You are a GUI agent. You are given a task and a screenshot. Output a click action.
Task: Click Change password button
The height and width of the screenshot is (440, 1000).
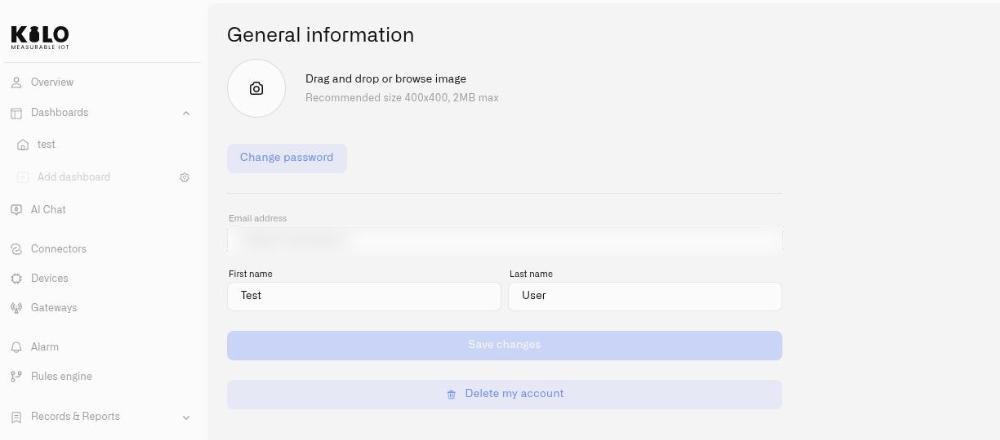point(287,158)
